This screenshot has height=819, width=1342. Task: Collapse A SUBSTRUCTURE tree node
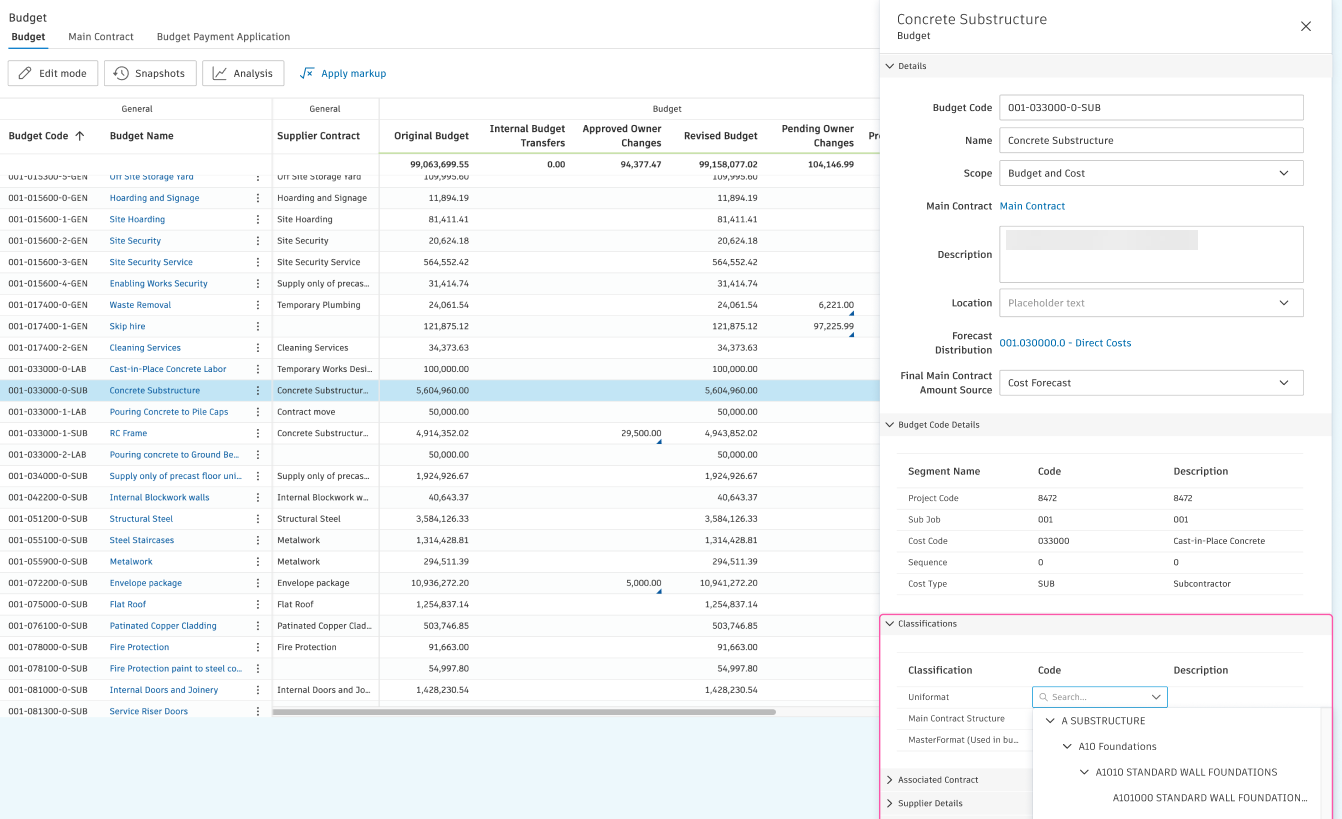pyautogui.click(x=1050, y=721)
